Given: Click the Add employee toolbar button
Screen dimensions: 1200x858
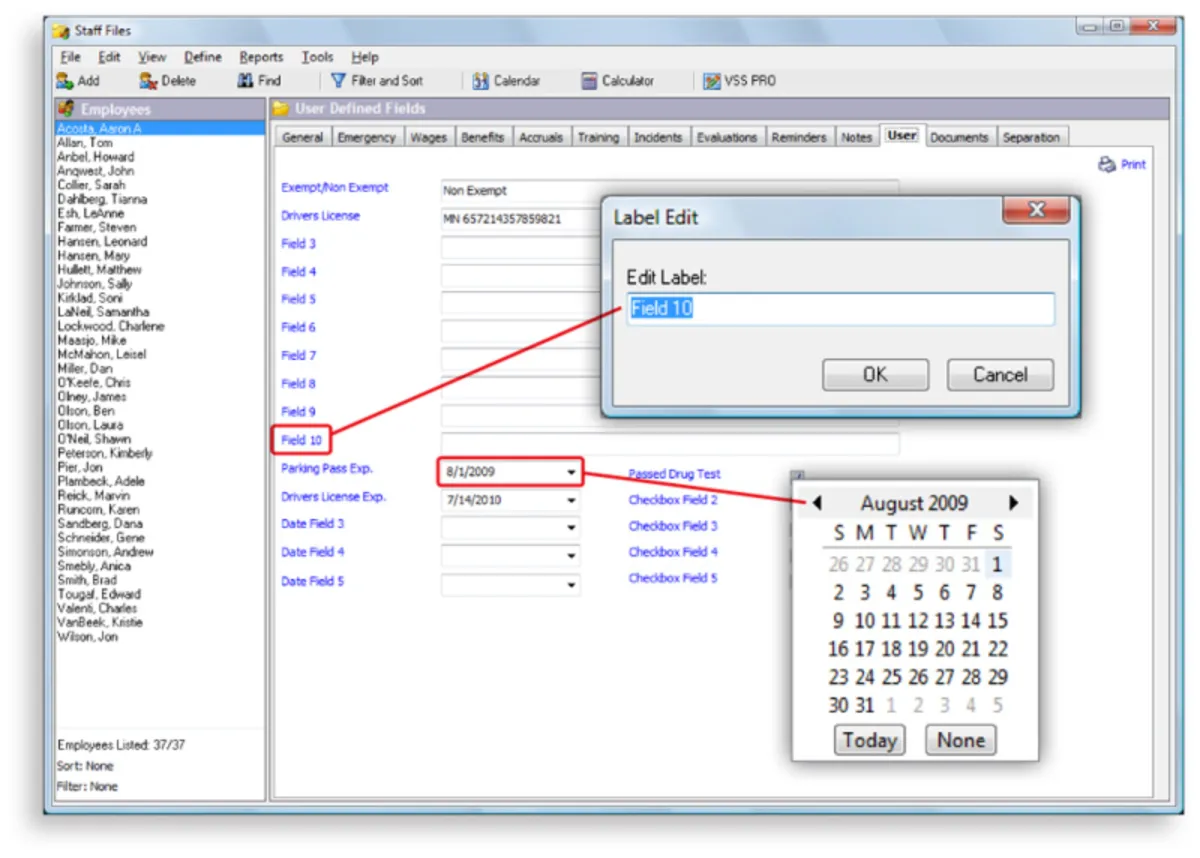Looking at the screenshot, I should 78,81.
